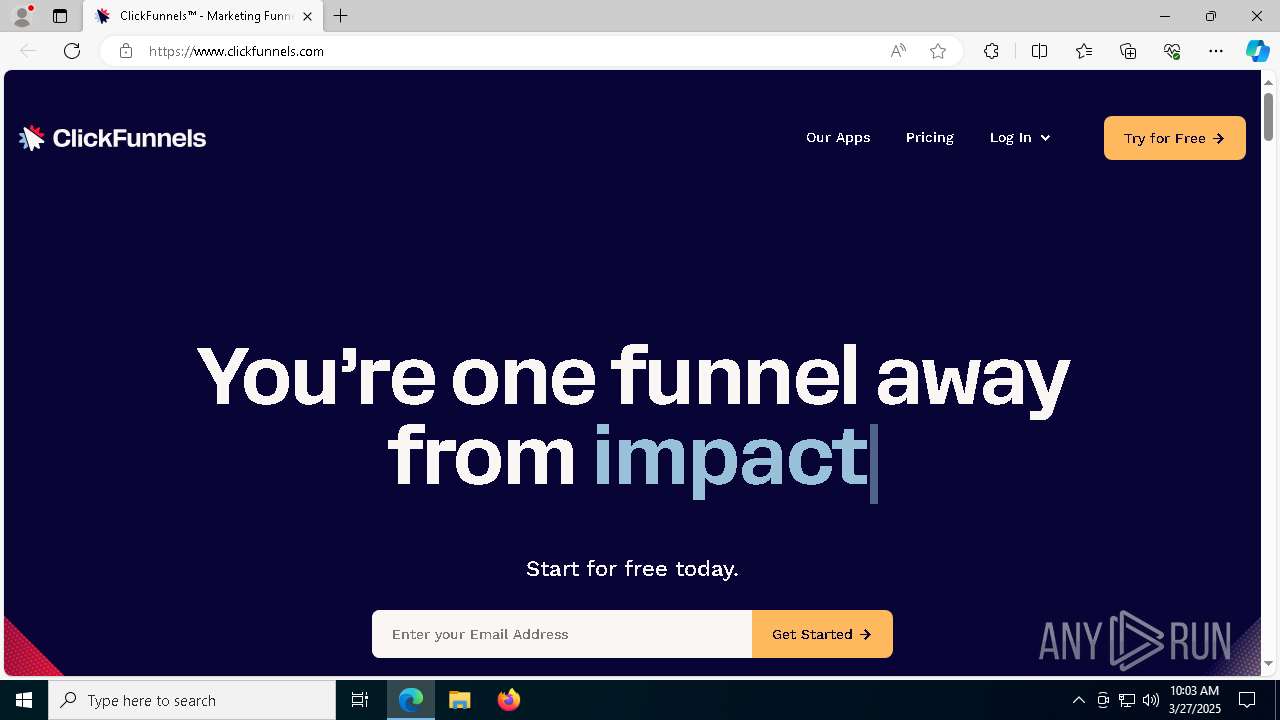Click the address bar URL

pos(236,51)
